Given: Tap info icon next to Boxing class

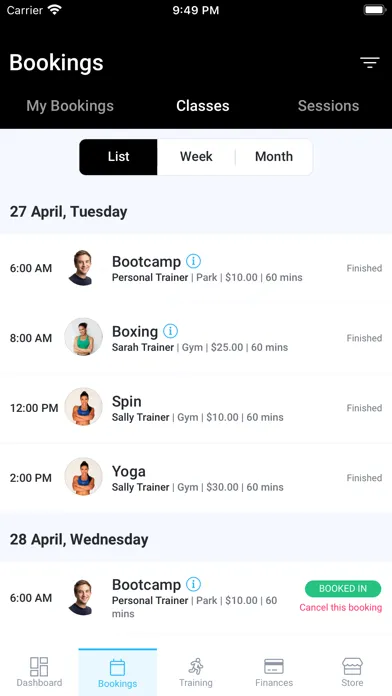Looking at the screenshot, I should coord(170,331).
